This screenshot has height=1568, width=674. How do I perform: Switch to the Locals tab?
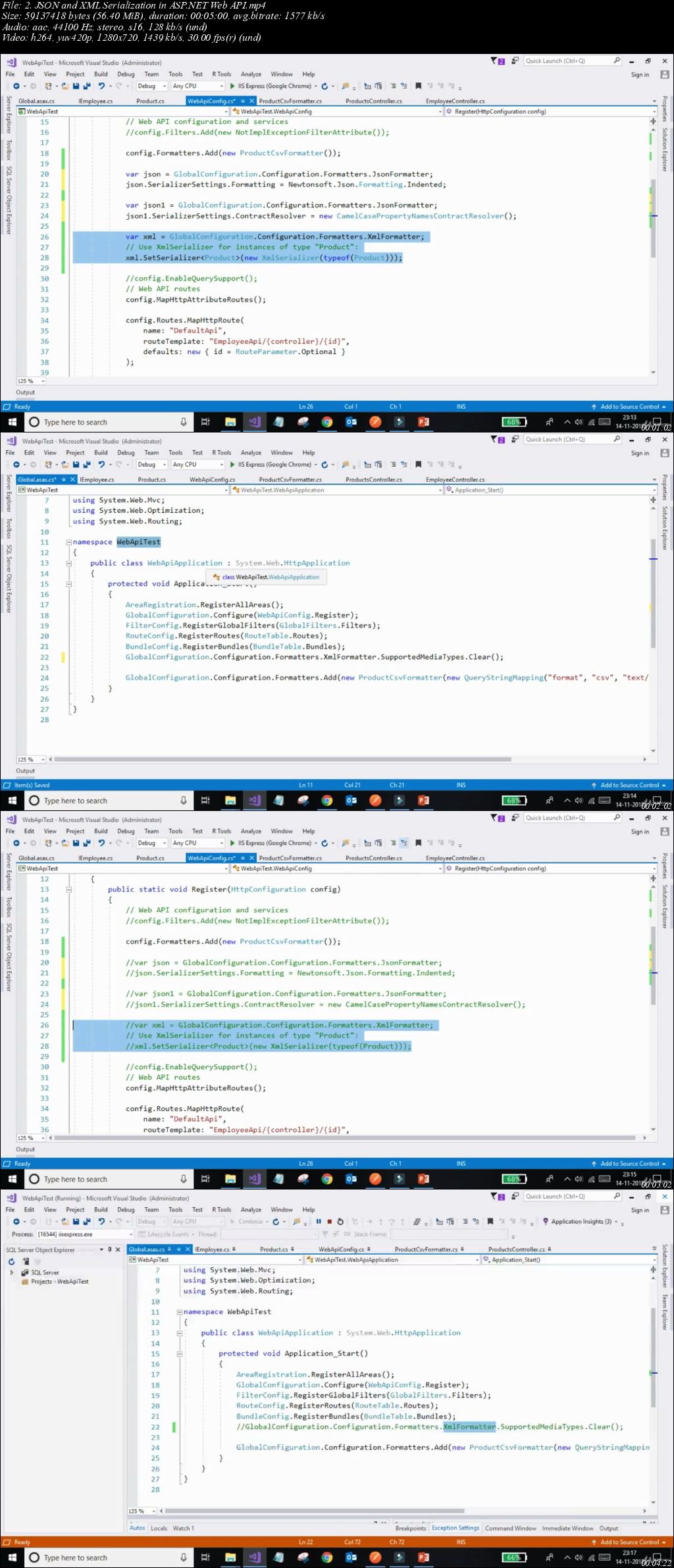[159, 1528]
